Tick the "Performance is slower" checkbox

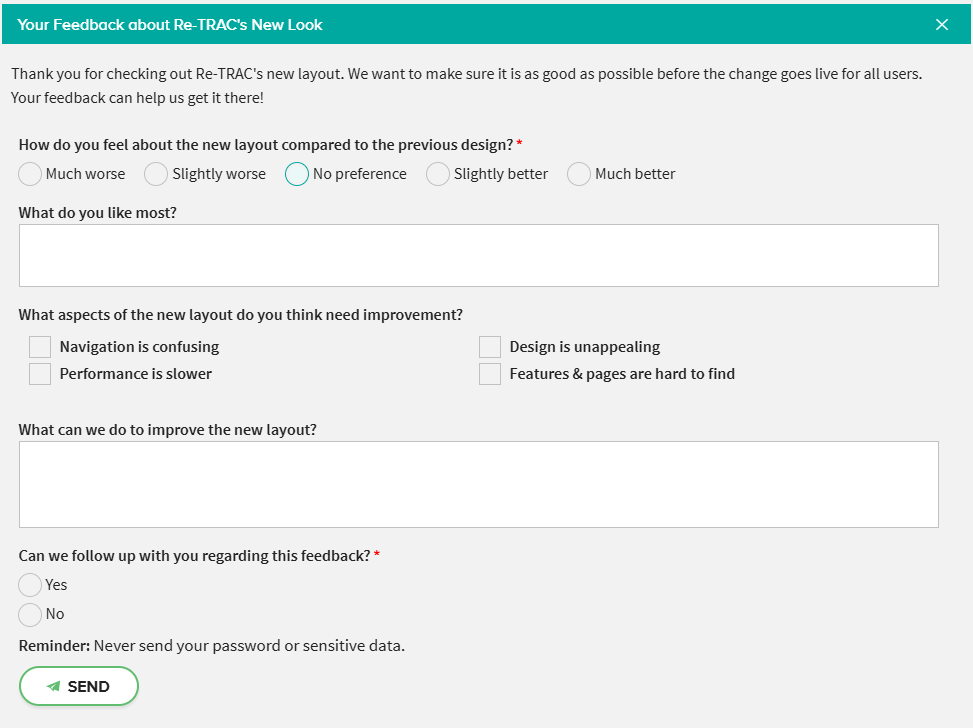coord(40,374)
